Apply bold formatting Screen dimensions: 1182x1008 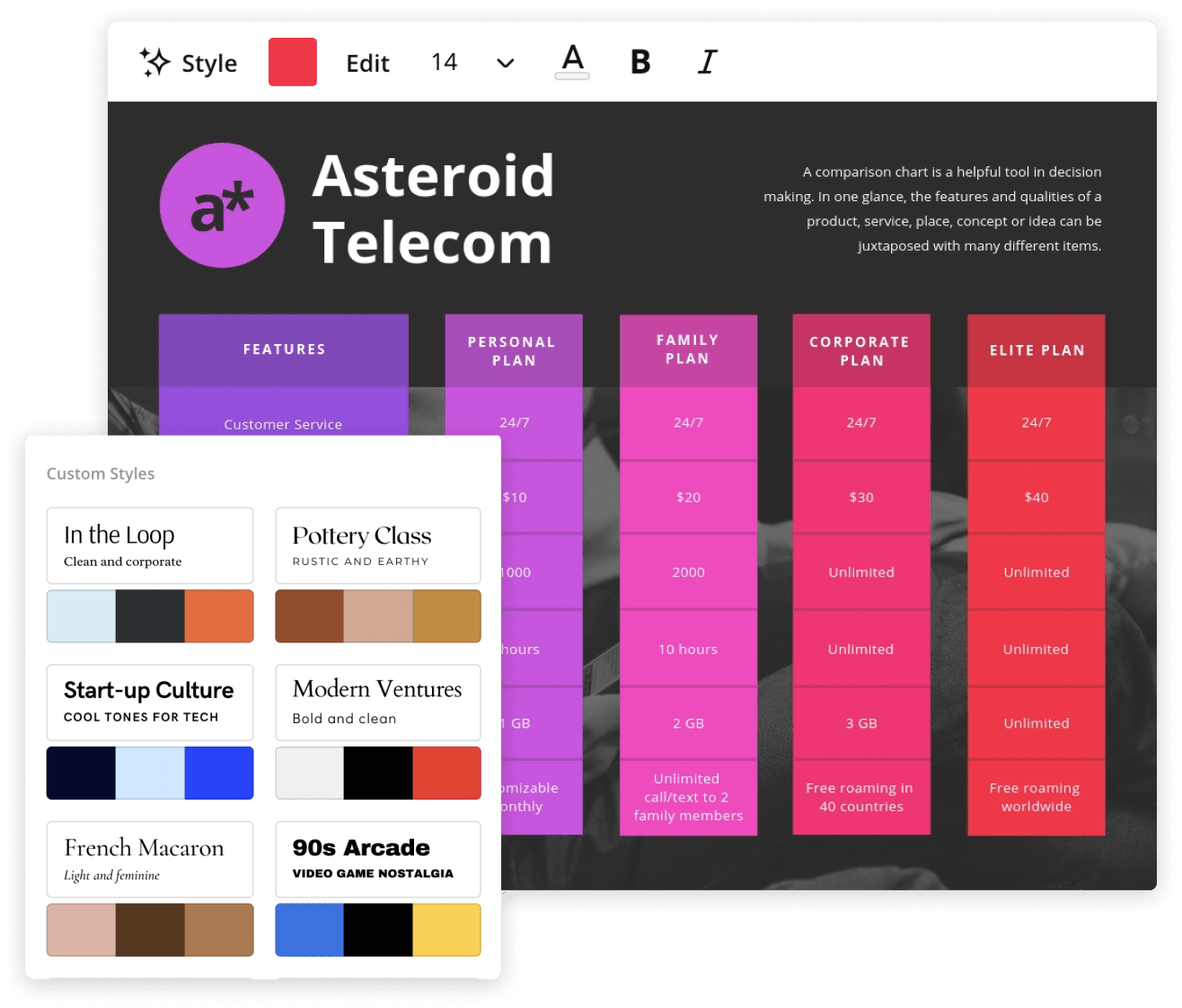tap(640, 62)
